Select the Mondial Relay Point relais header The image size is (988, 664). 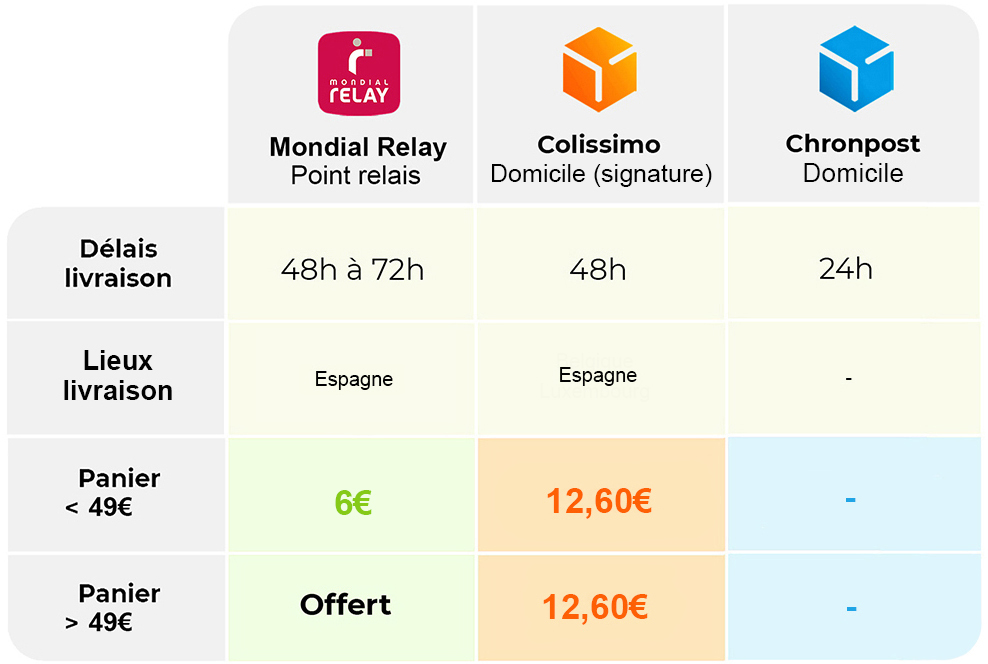click(x=357, y=161)
